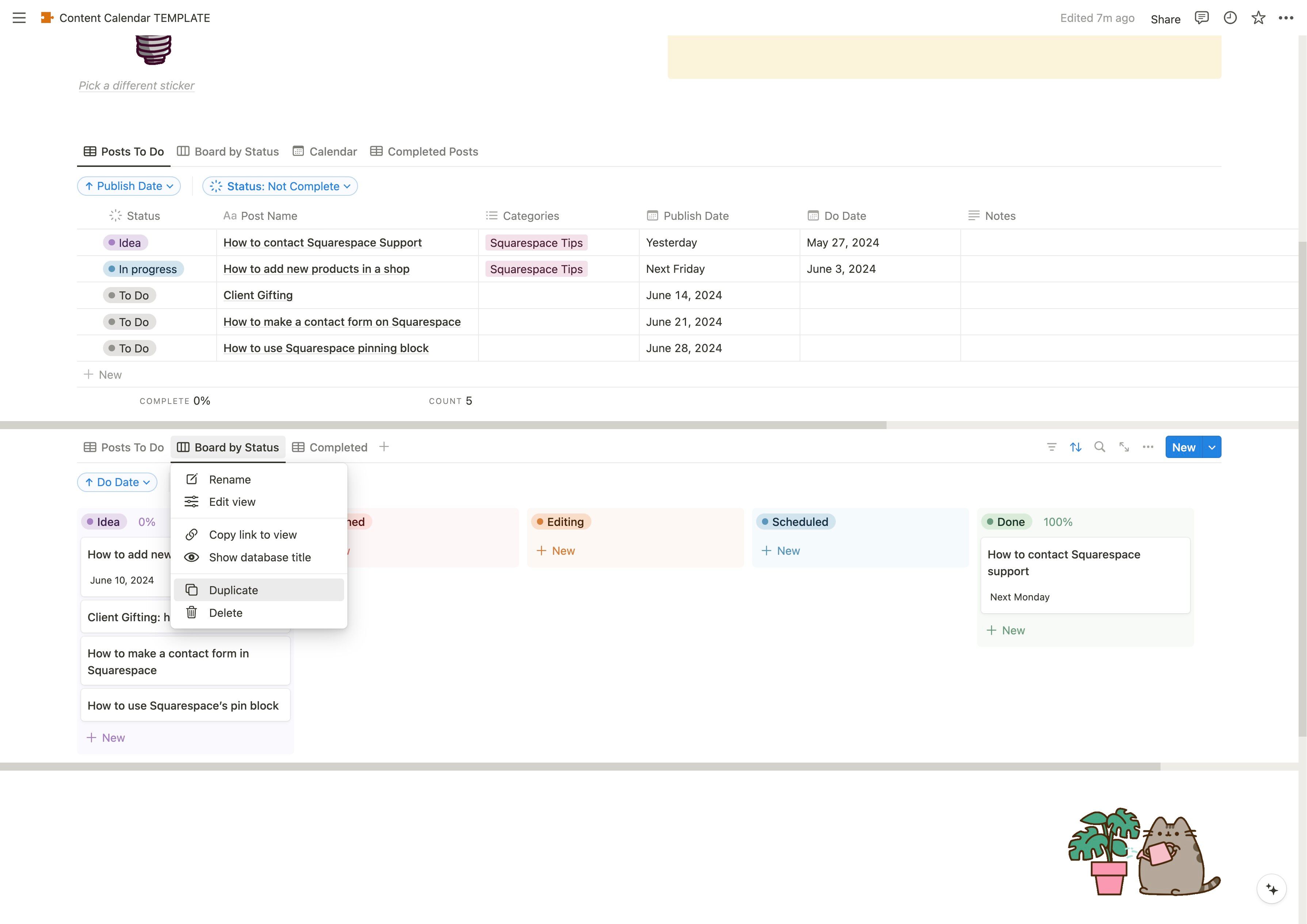Open Status: Not Complete filter dropdown
This screenshot has width=1307, height=924.
[x=280, y=186]
